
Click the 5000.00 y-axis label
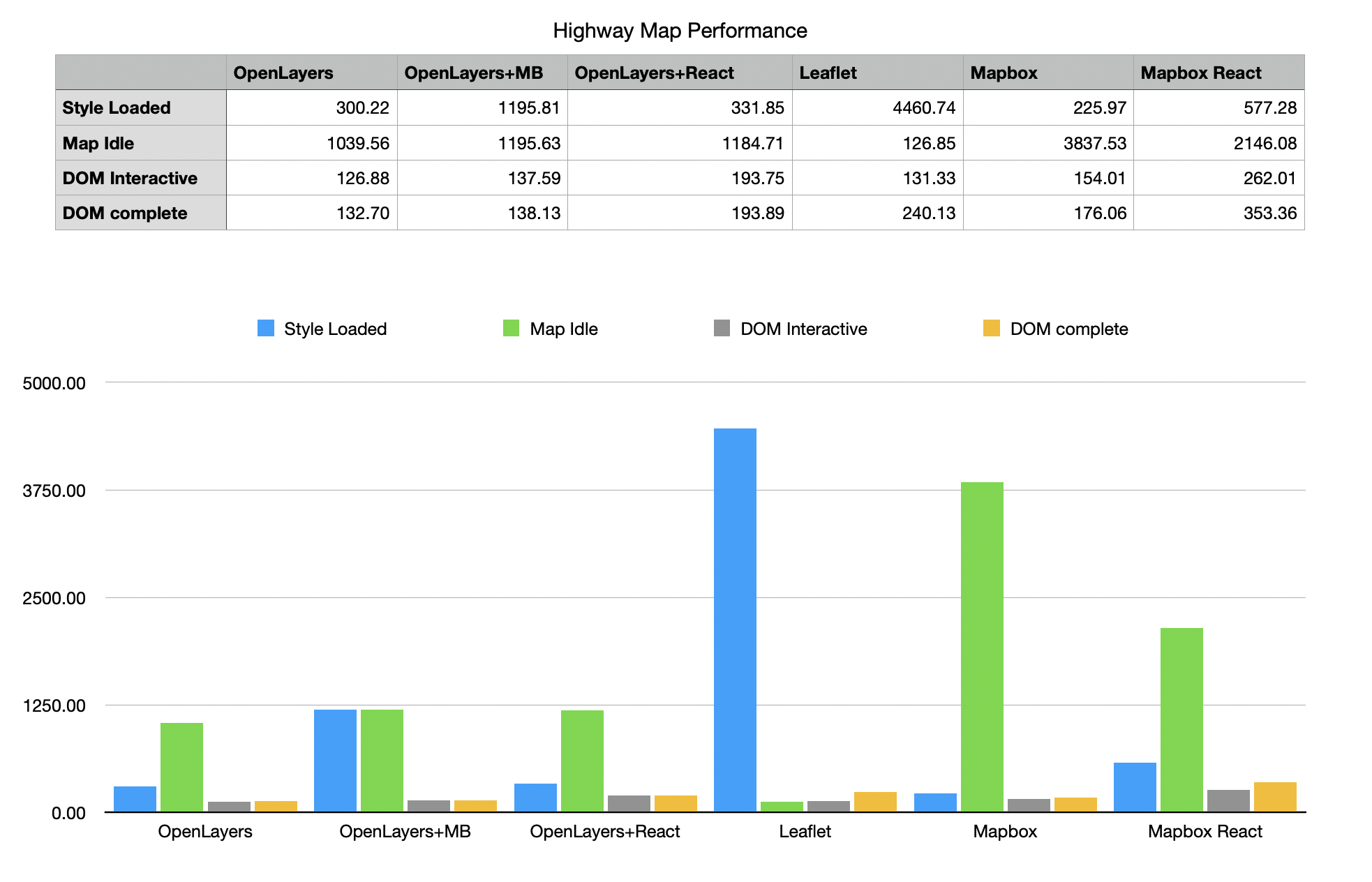click(54, 383)
